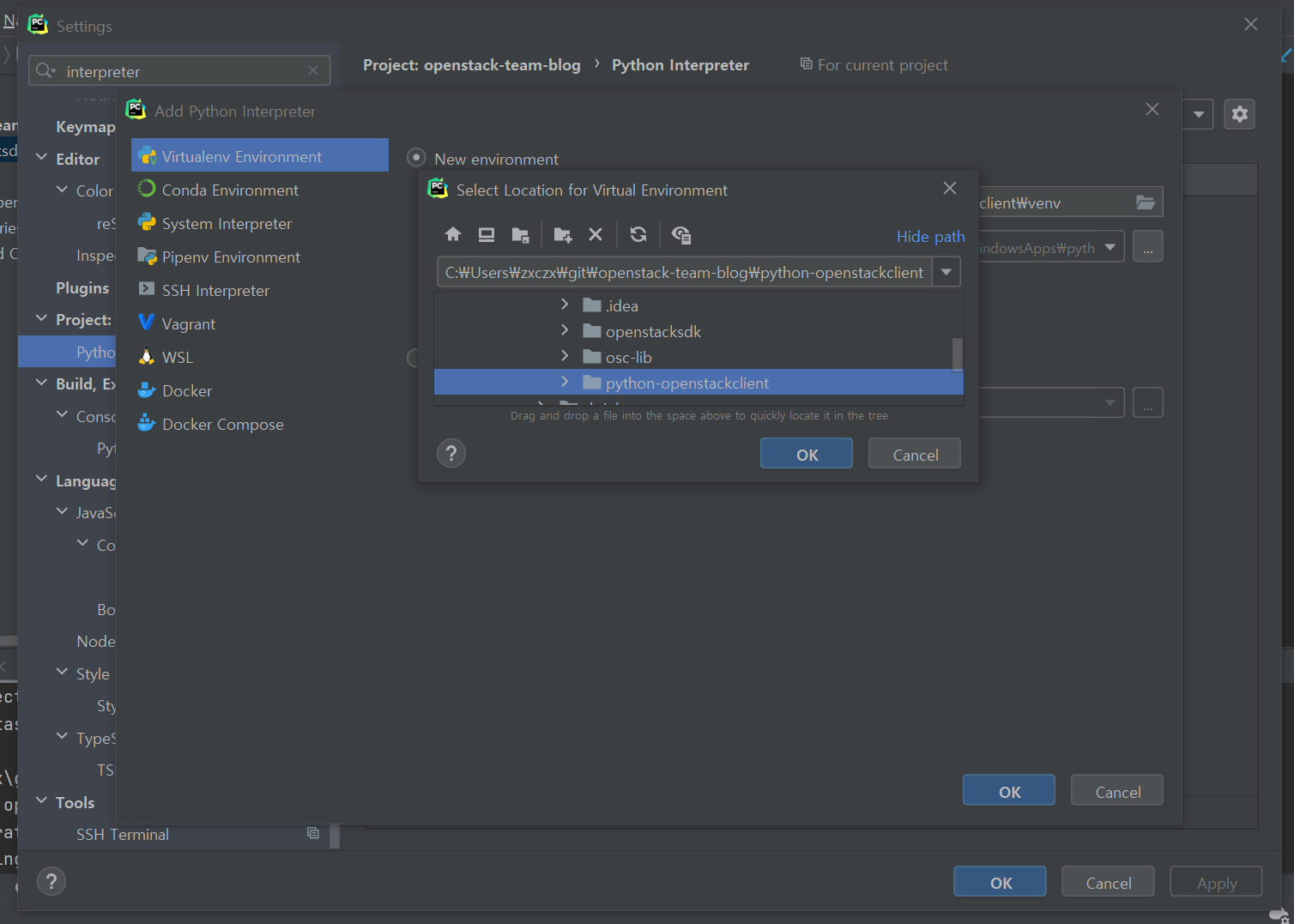The image size is (1294, 924).
Task: Collapse the Editor settings section
Action: [x=41, y=157]
